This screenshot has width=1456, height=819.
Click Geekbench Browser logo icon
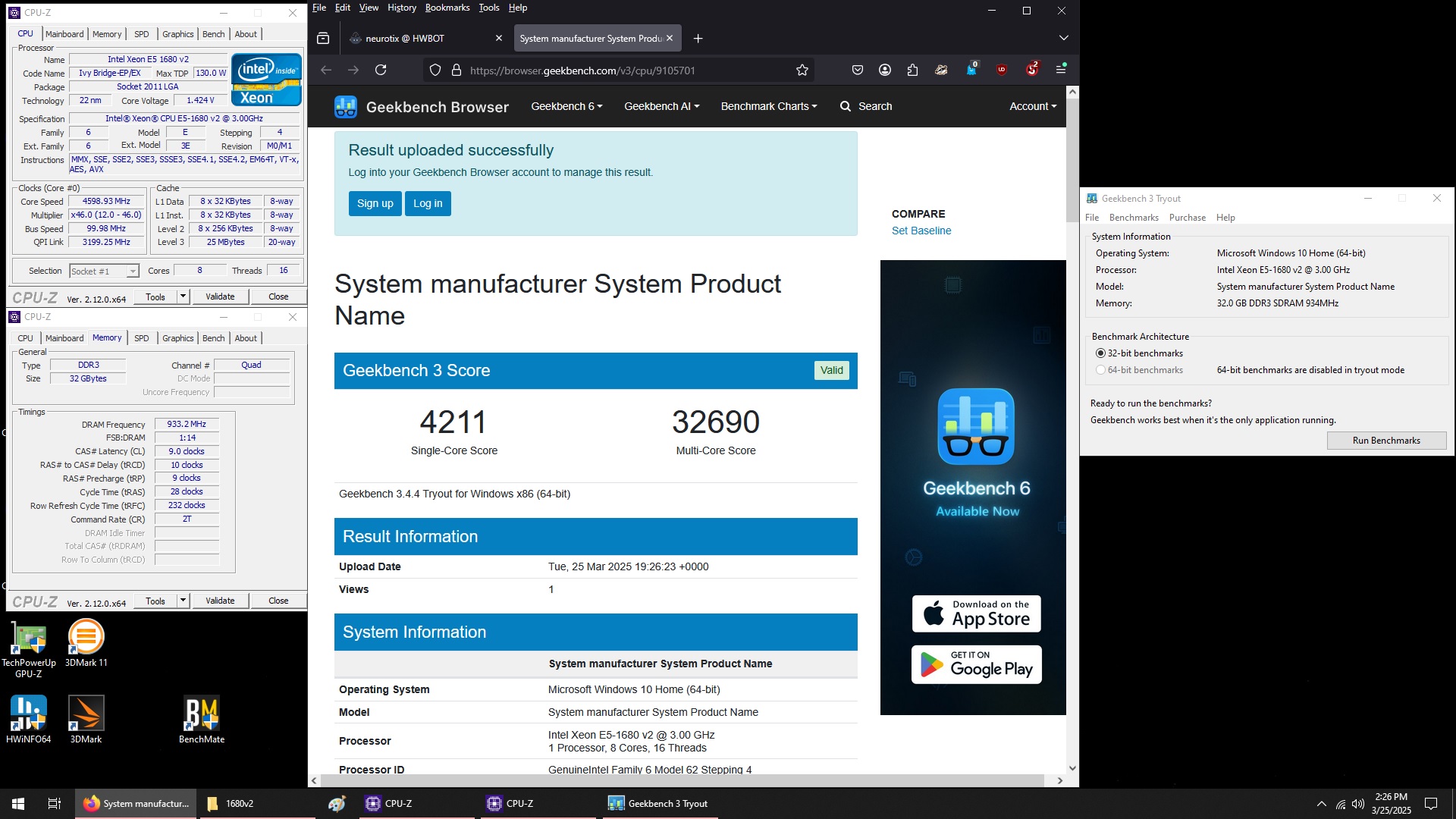tap(346, 107)
